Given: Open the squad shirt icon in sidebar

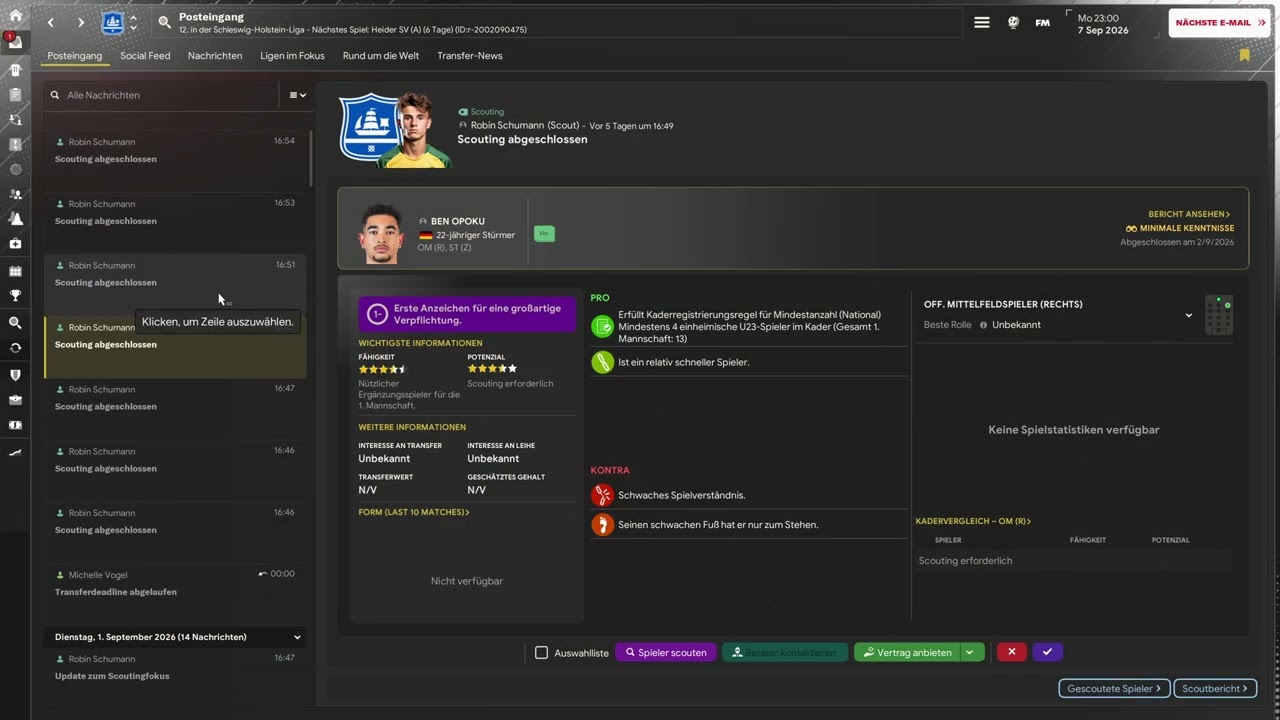Looking at the screenshot, I should 15,70.
